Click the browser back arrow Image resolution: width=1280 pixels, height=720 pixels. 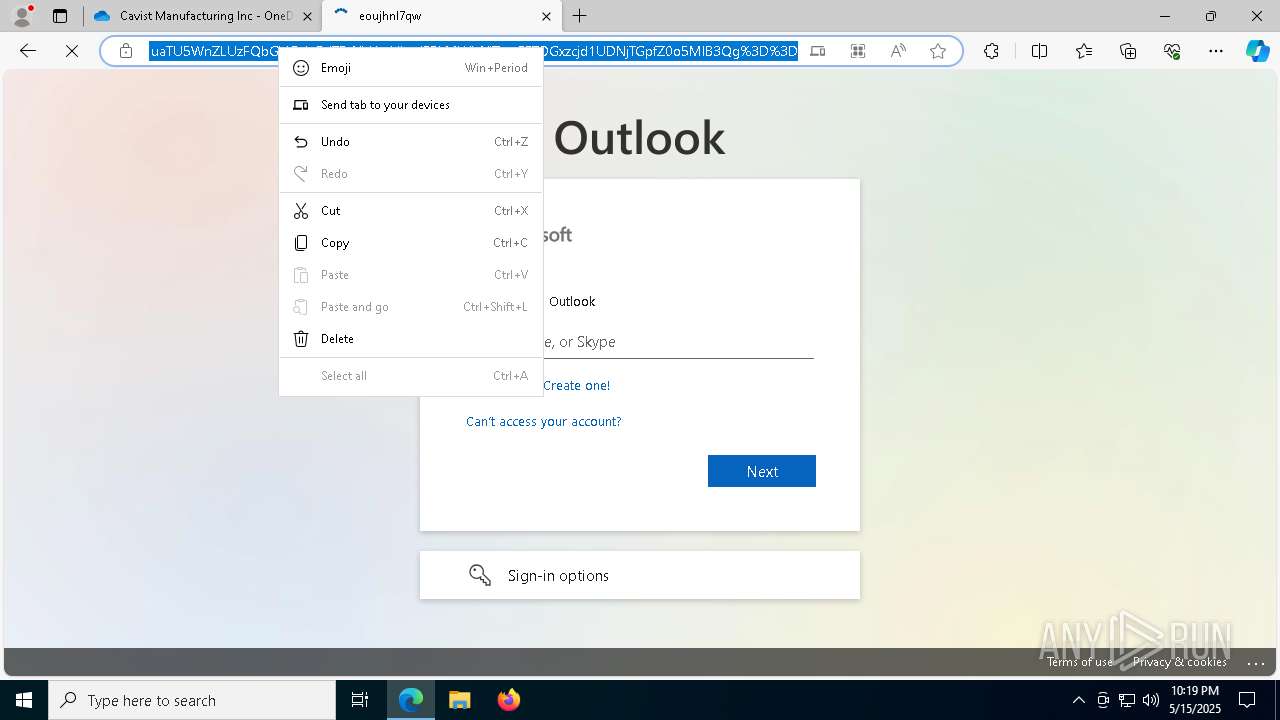tap(28, 51)
